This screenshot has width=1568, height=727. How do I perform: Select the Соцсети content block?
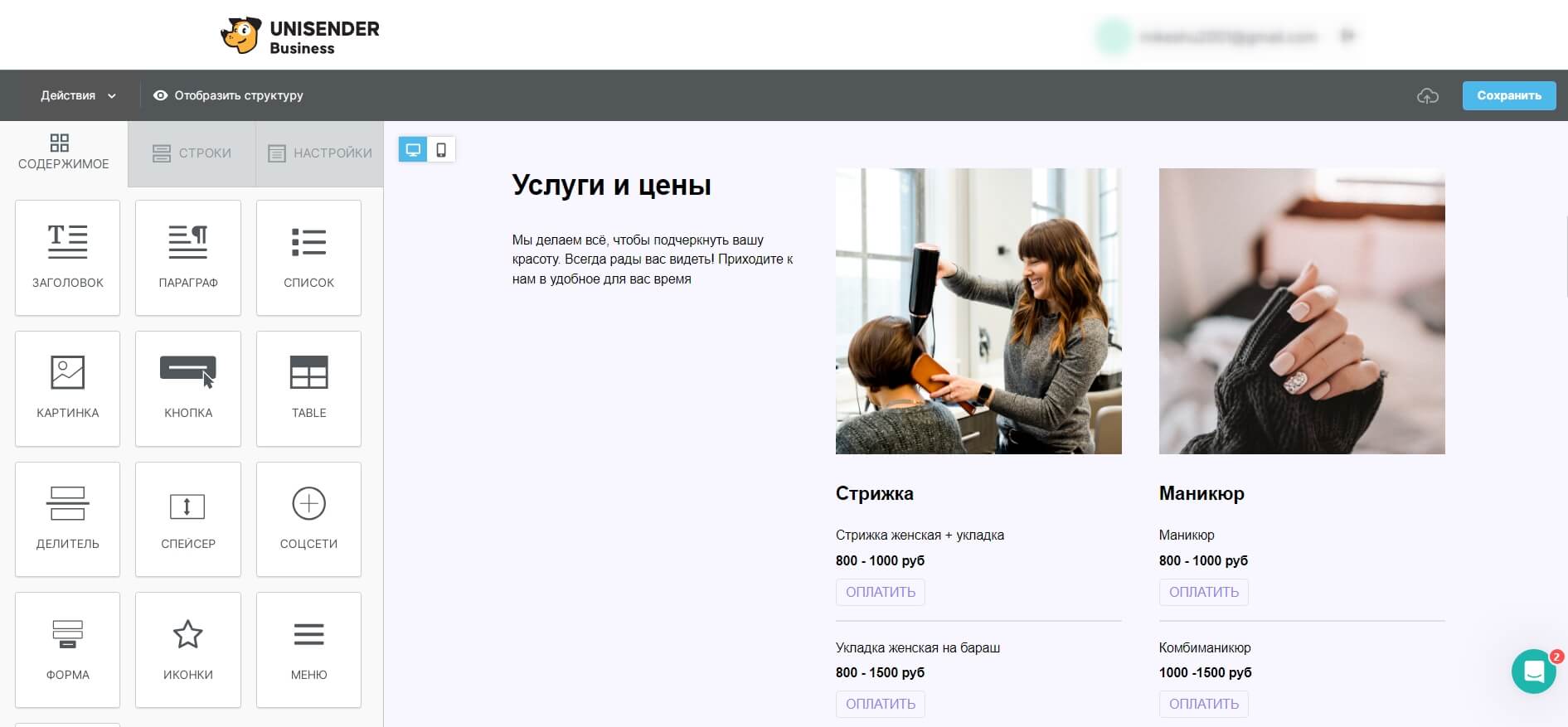(x=308, y=520)
